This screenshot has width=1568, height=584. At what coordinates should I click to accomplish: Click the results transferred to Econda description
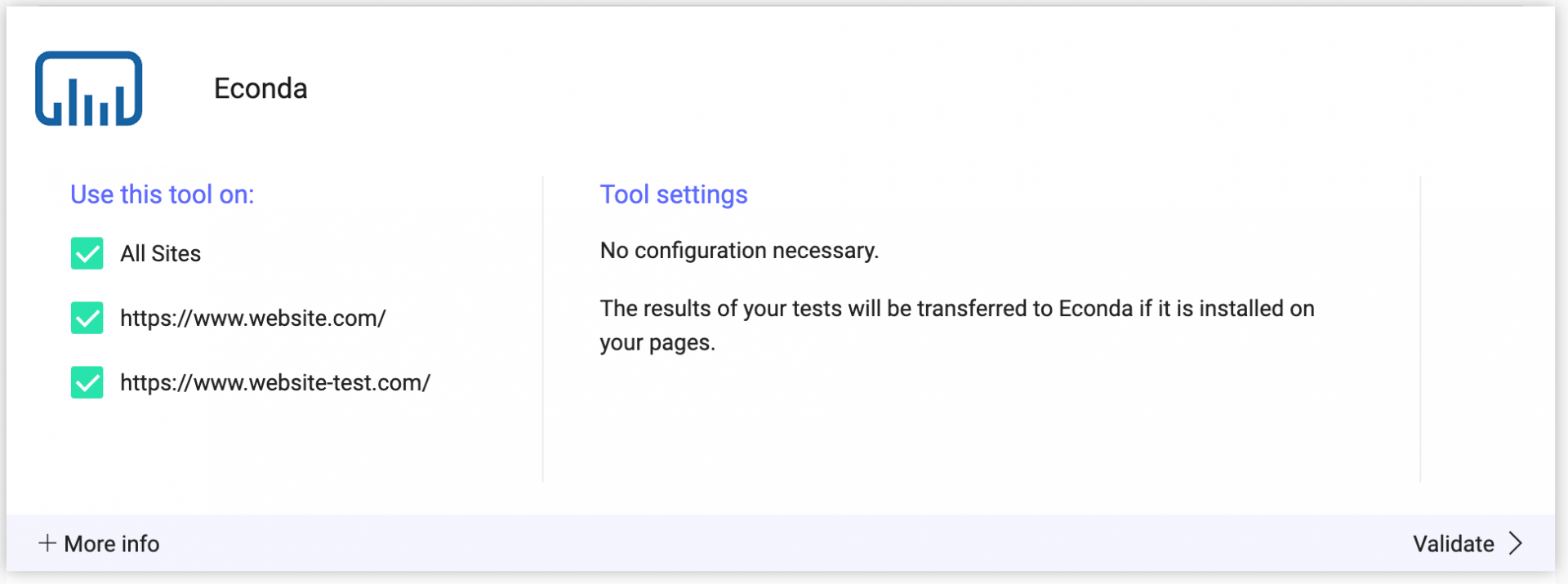957,325
